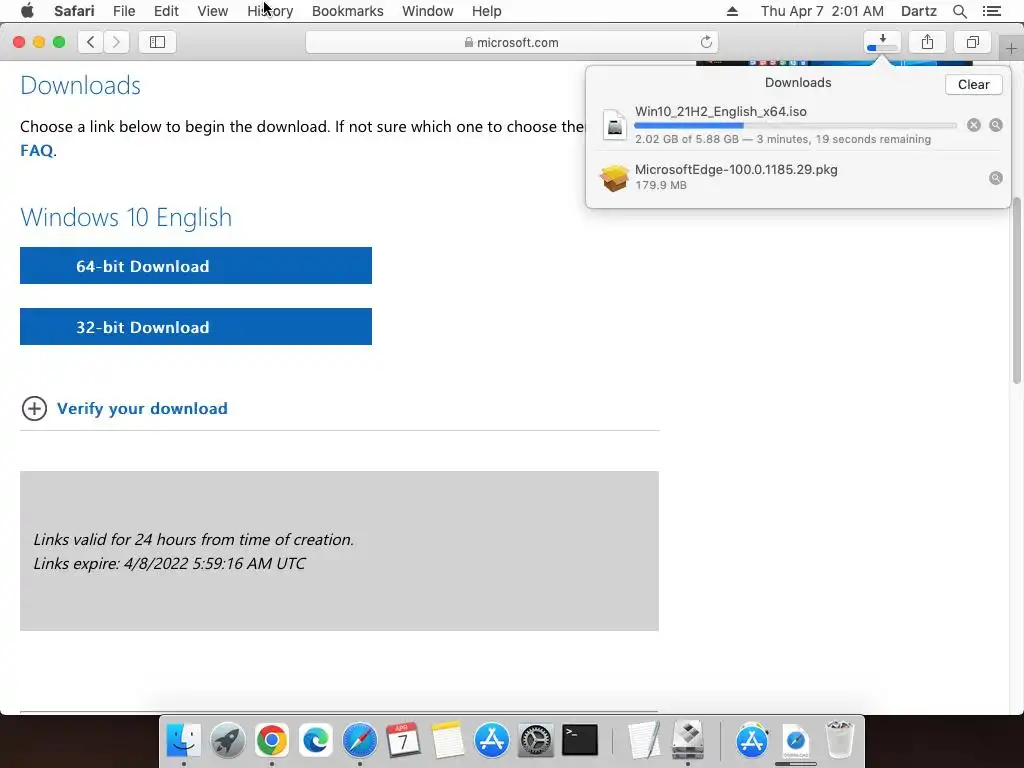Open Notification Center list icon

pyautogui.click(x=991, y=11)
